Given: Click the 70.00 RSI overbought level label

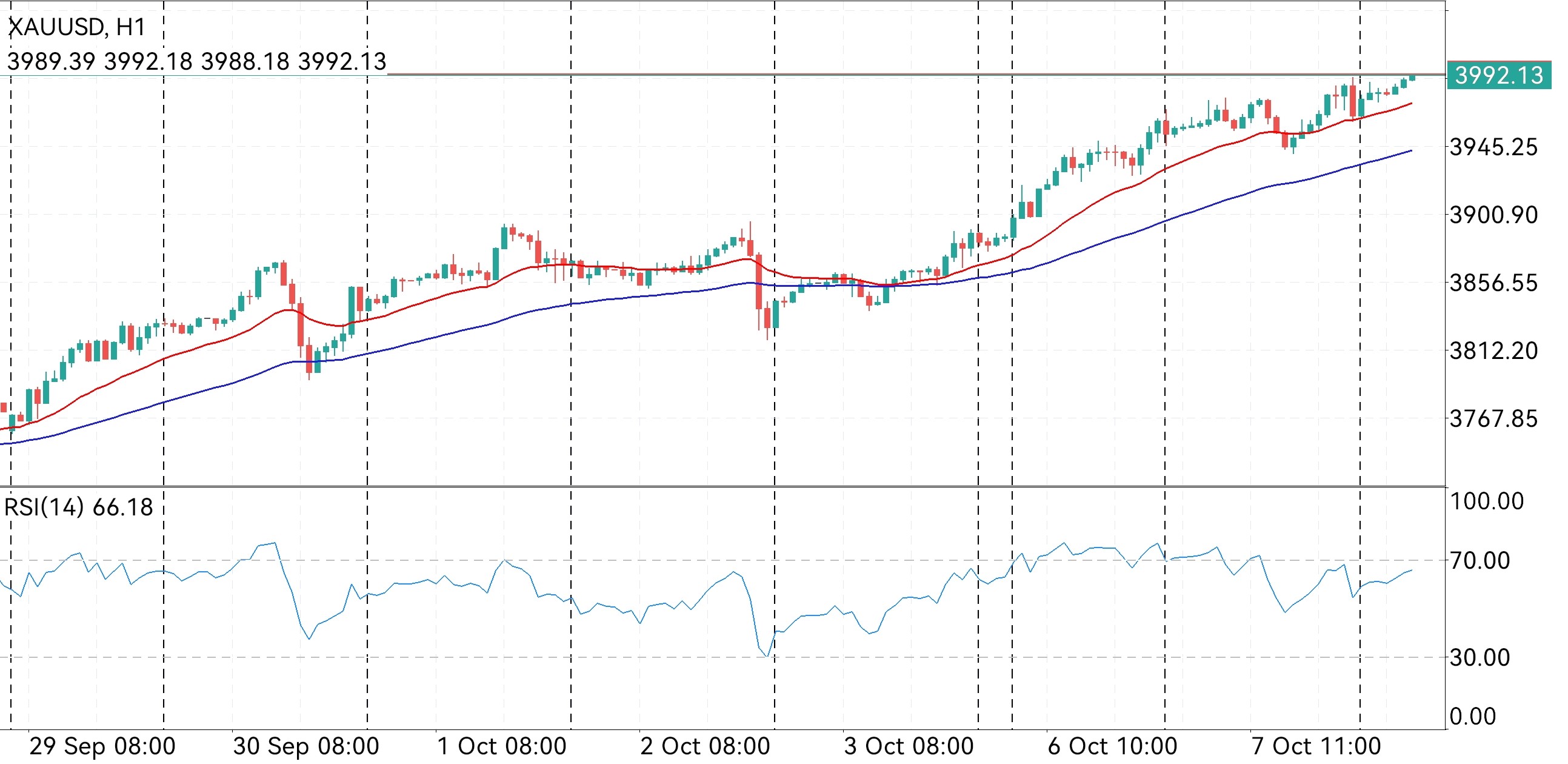Looking at the screenshot, I should coord(1480,561).
